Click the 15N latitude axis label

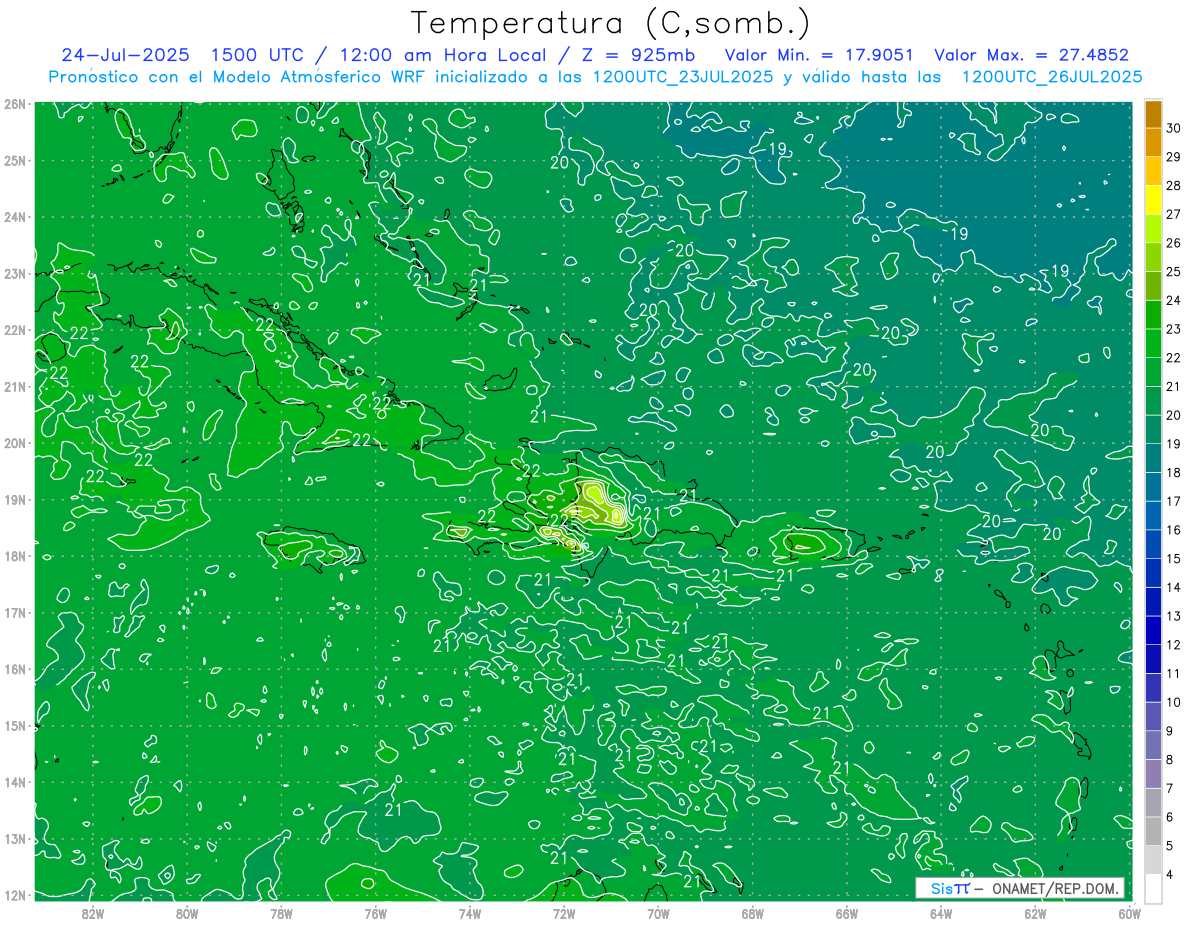(x=15, y=725)
